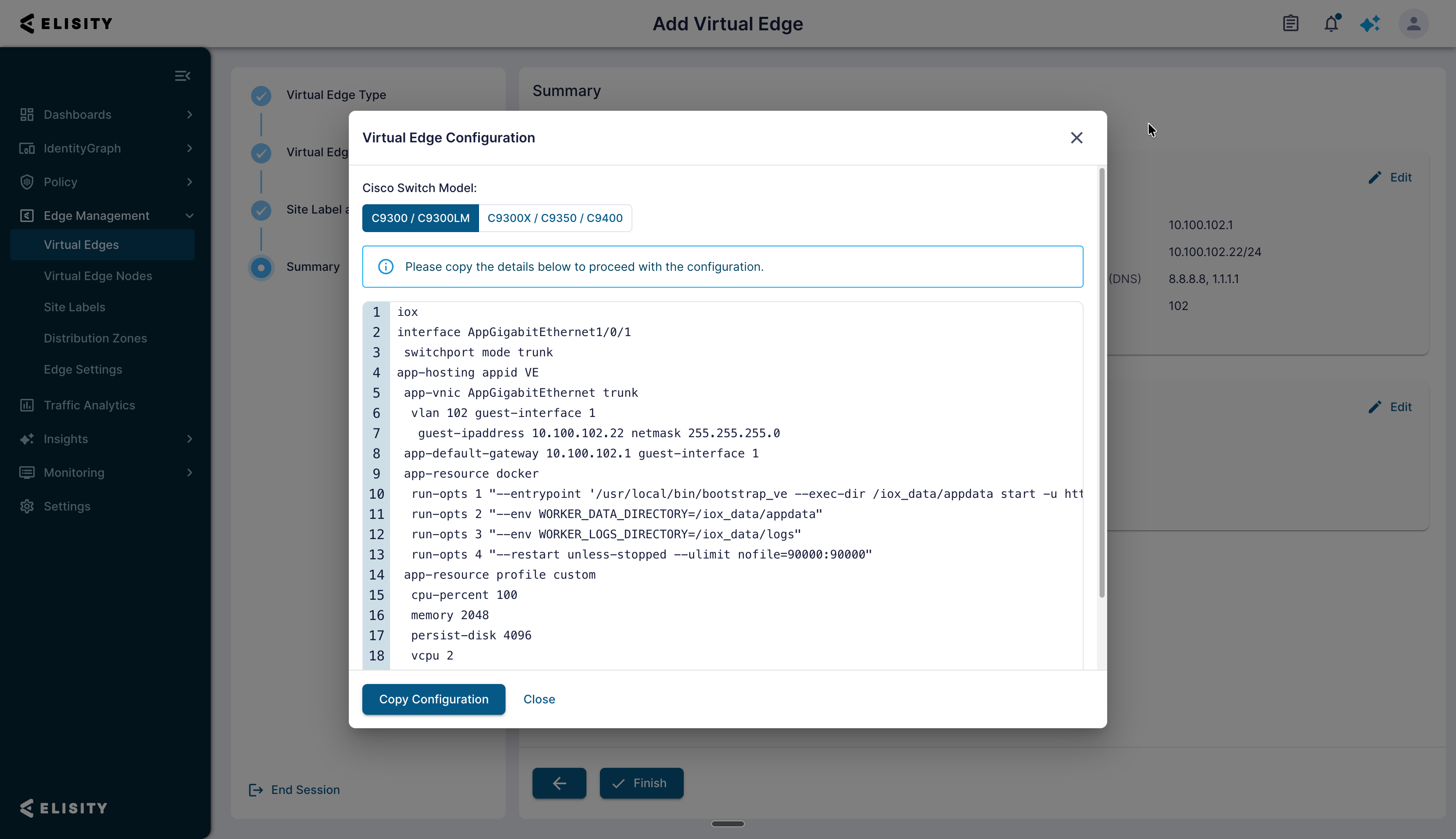
Task: Click the horizontal handle at page bottom
Action: 728,823
